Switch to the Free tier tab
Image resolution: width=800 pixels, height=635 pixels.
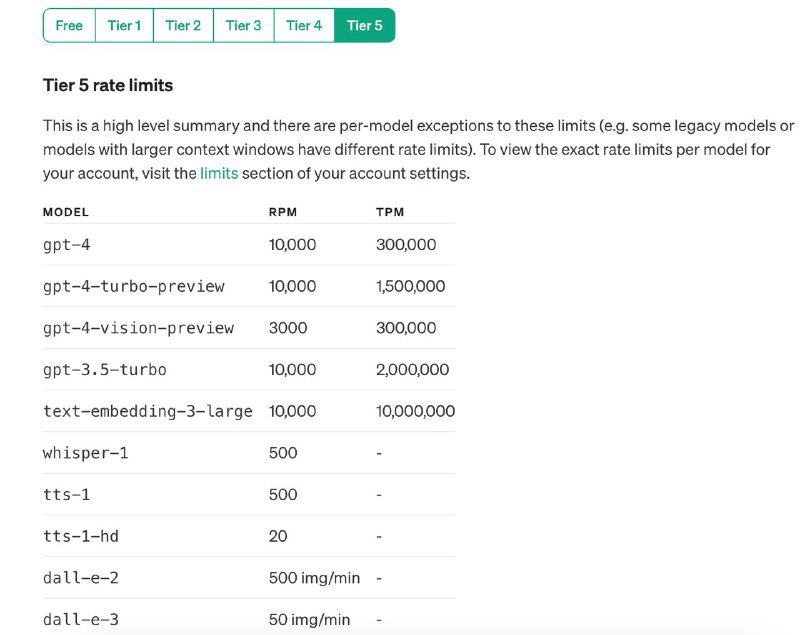[69, 26]
